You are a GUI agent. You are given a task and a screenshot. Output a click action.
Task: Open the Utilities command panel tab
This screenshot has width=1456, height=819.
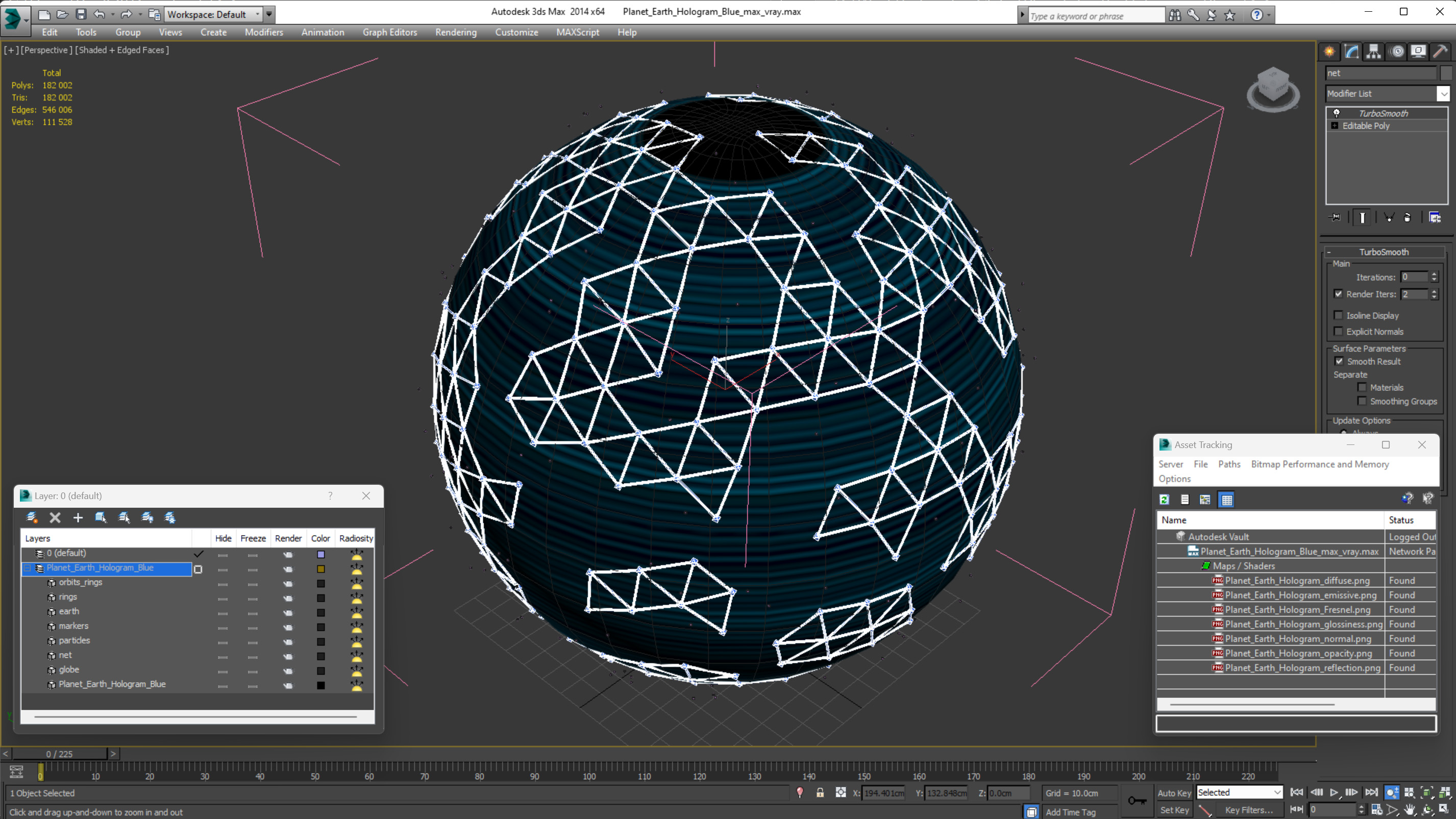pos(1441,52)
